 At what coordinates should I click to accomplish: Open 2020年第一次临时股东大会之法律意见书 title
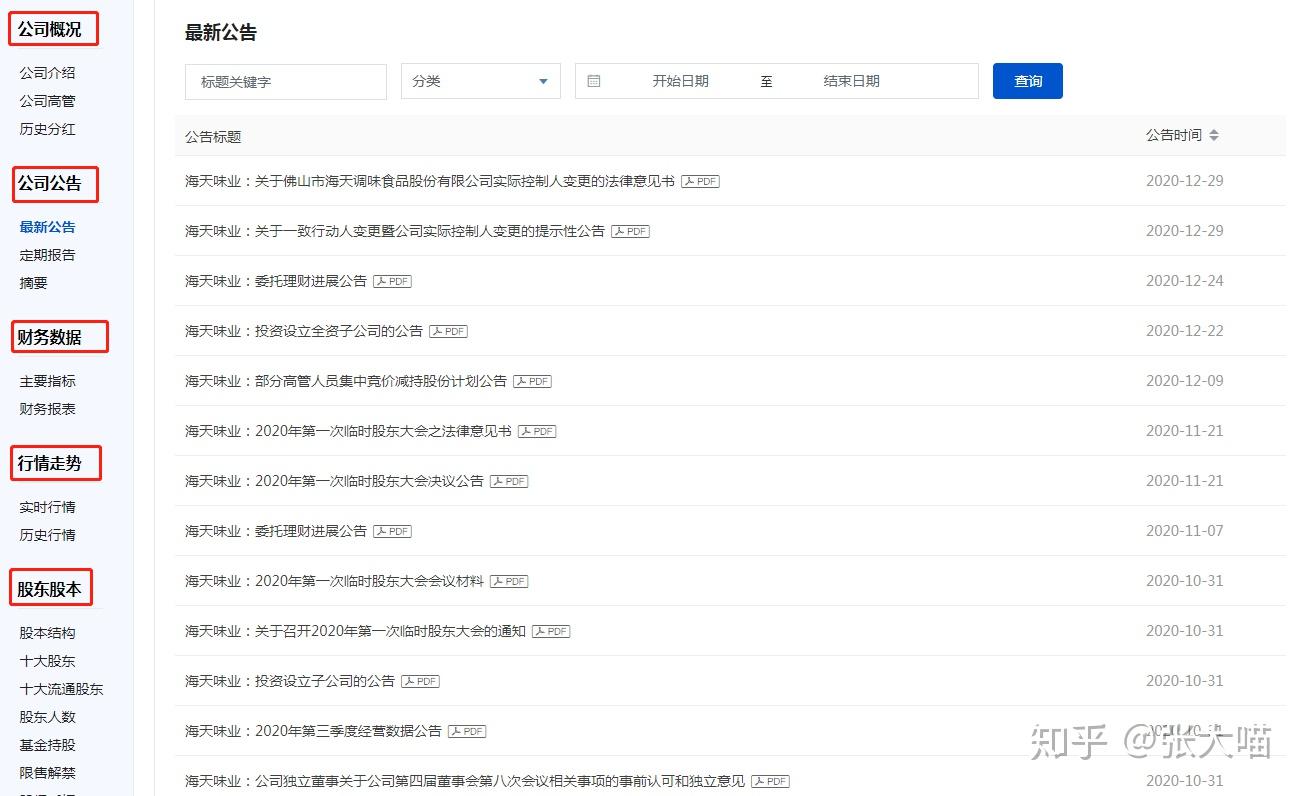348,431
